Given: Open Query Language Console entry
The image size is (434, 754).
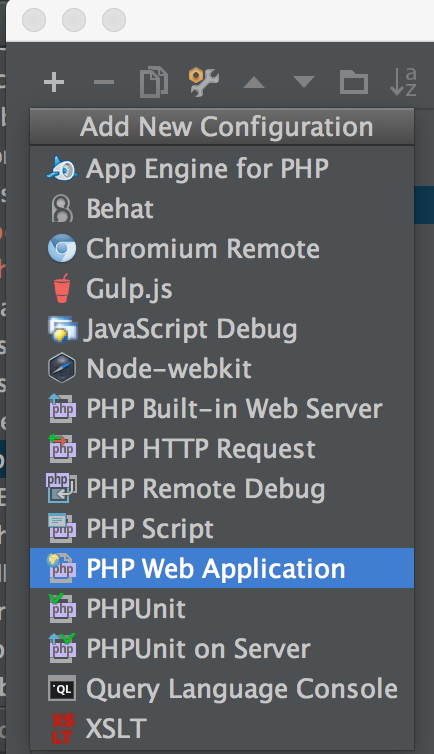Looking at the screenshot, I should point(222,688).
